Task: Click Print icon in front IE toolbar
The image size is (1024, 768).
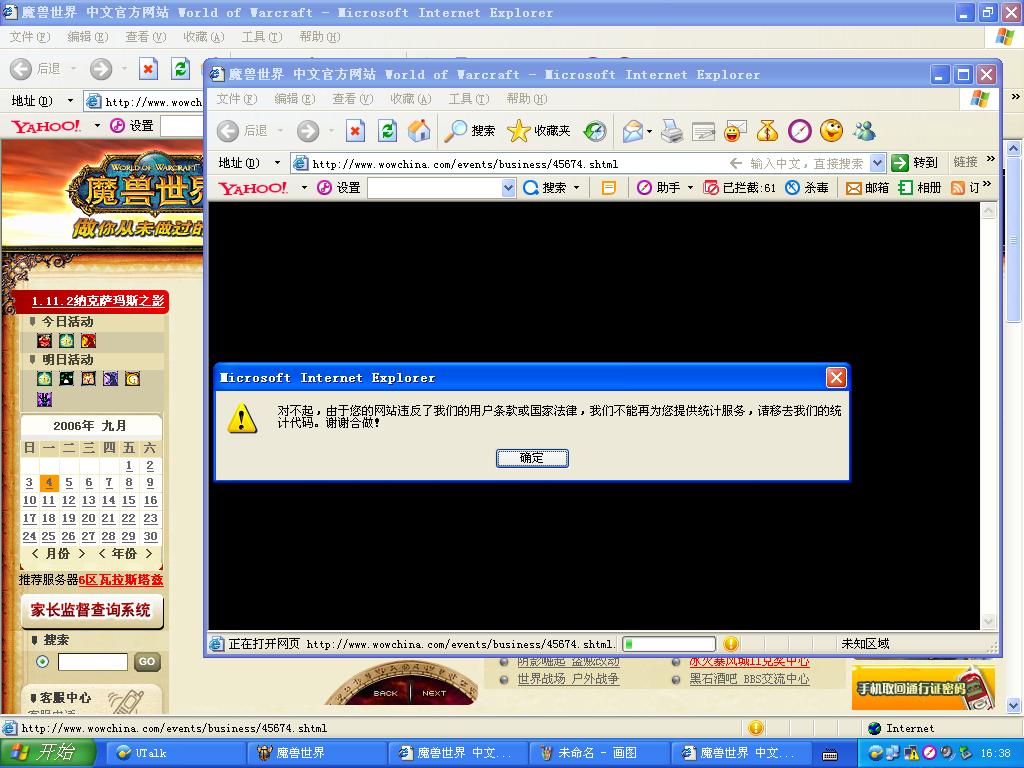Action: [671, 131]
